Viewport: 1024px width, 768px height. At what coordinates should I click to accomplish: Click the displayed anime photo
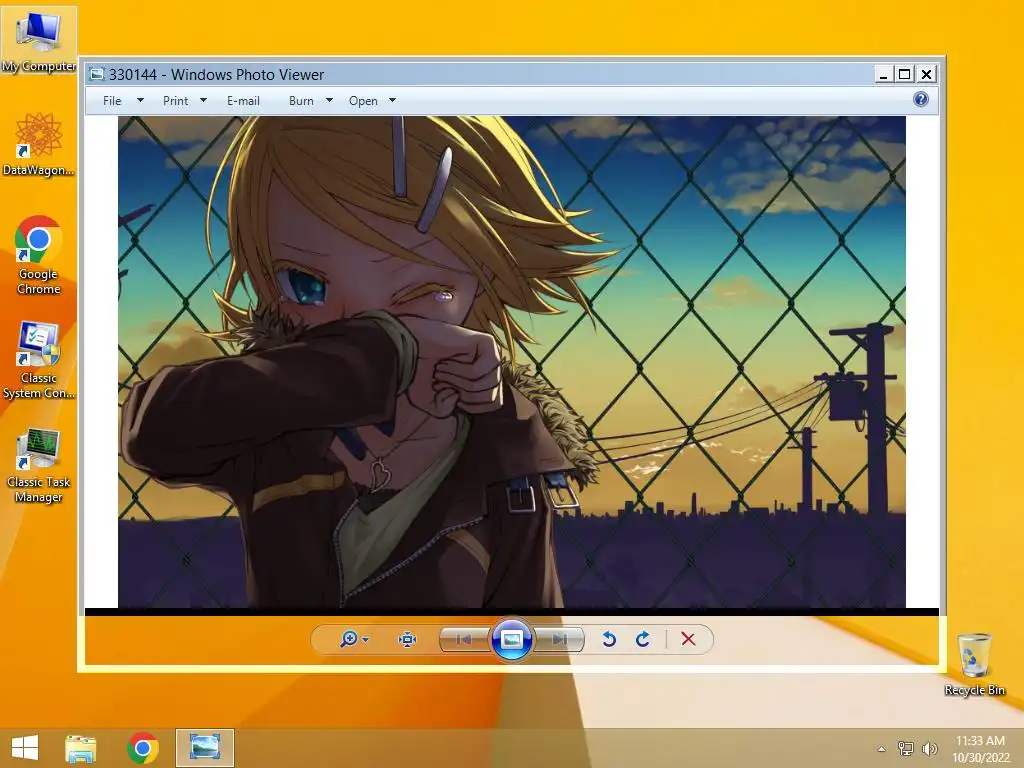click(512, 362)
